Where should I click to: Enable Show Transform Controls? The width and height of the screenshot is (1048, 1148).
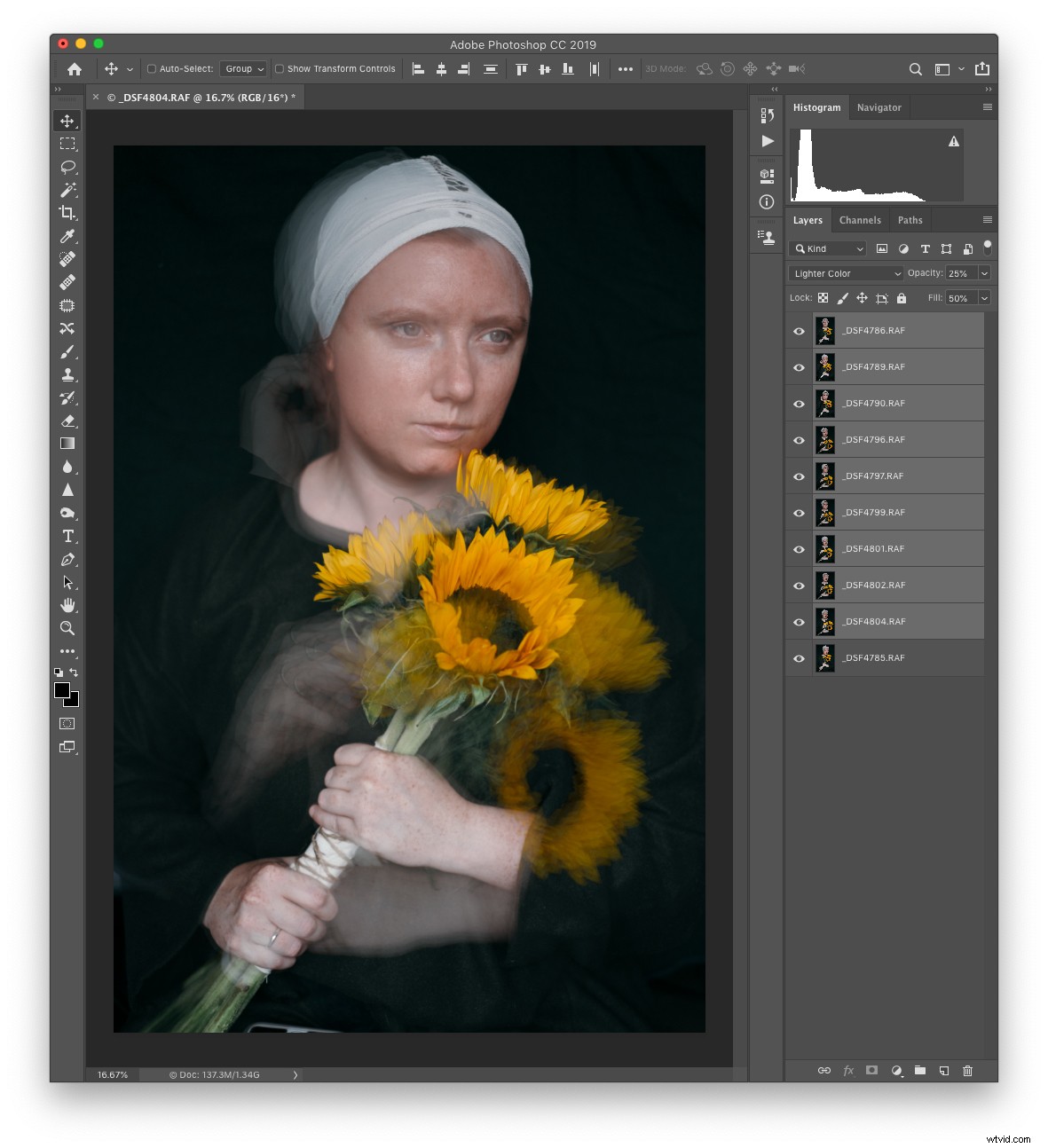pyautogui.click(x=279, y=68)
